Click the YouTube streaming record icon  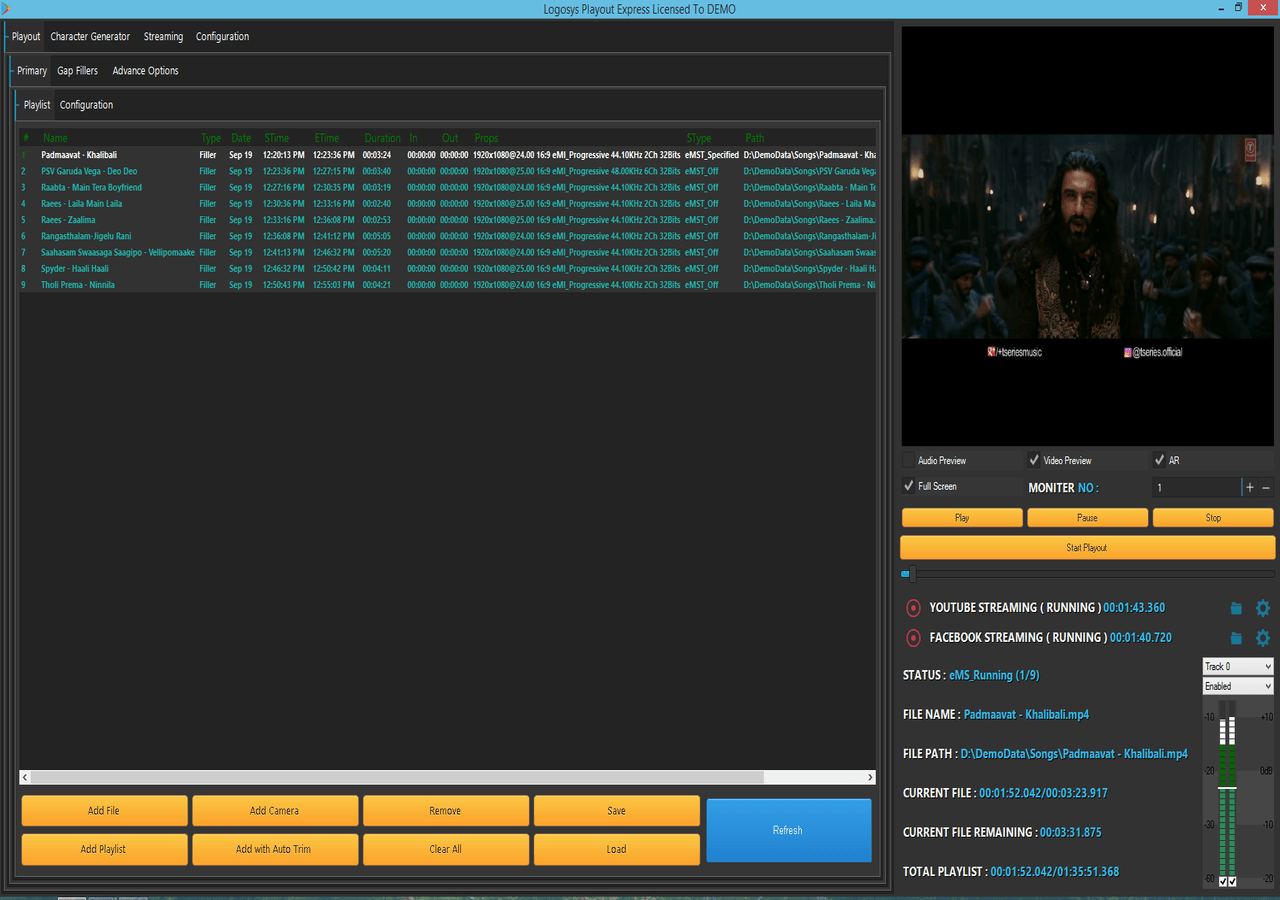click(912, 608)
